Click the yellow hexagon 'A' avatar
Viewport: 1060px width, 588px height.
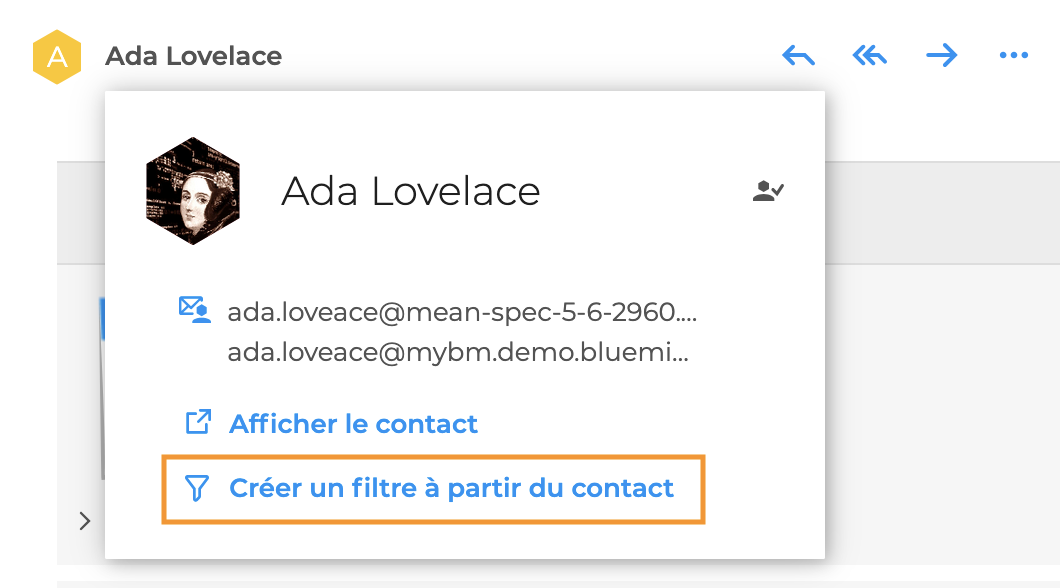point(57,57)
